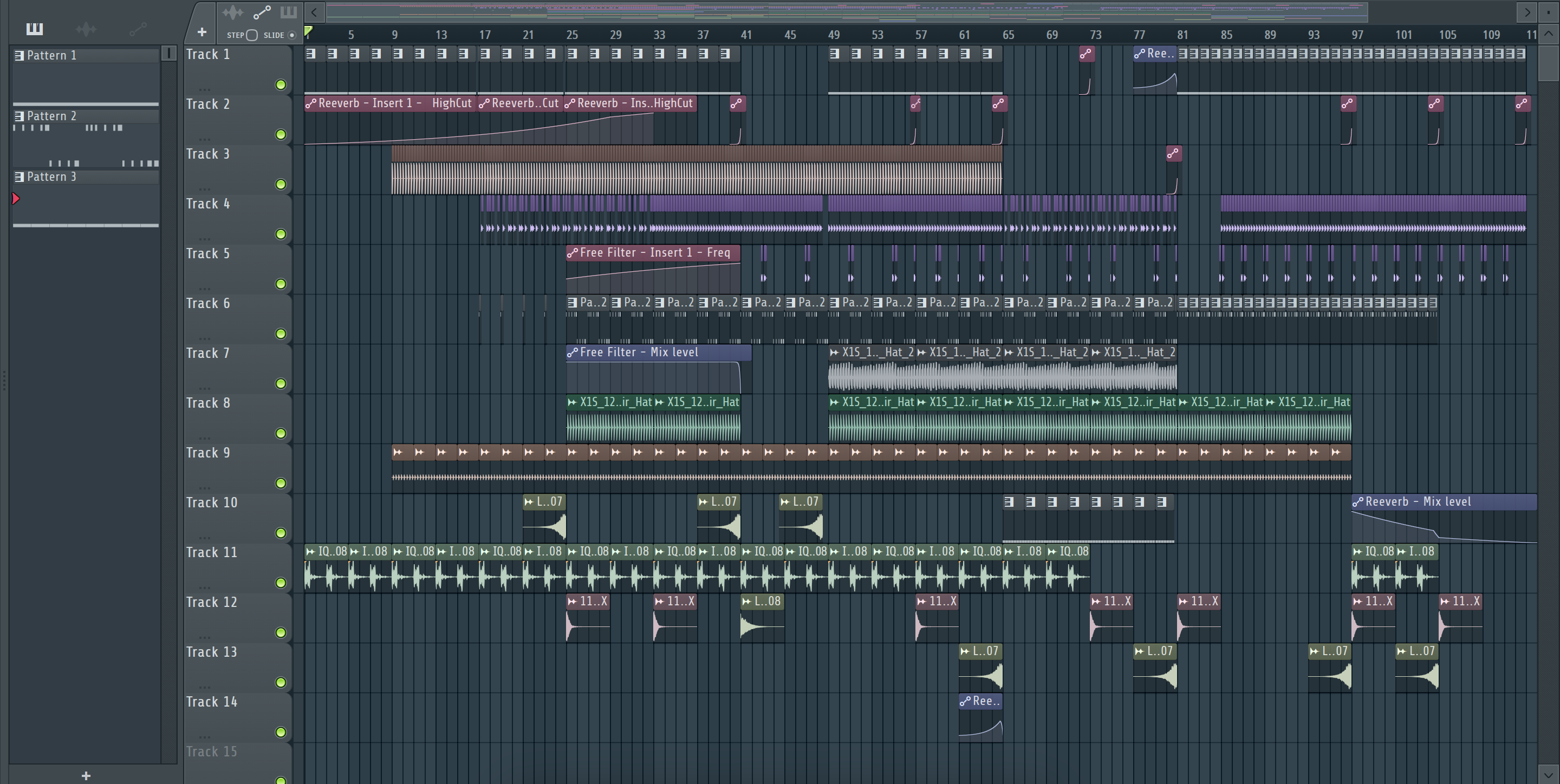Screen dimensions: 1560x784
Task: Select the Track 1 header
Action: tap(237, 70)
